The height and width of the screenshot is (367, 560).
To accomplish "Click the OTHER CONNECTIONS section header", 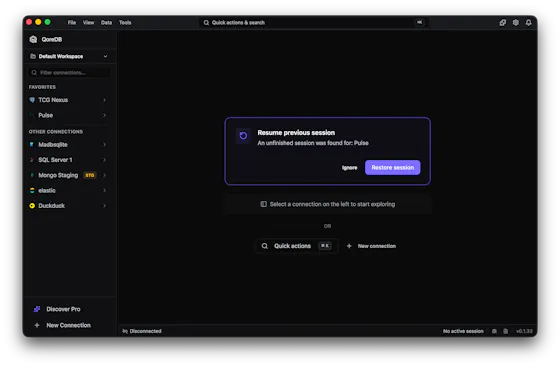I will (56, 132).
